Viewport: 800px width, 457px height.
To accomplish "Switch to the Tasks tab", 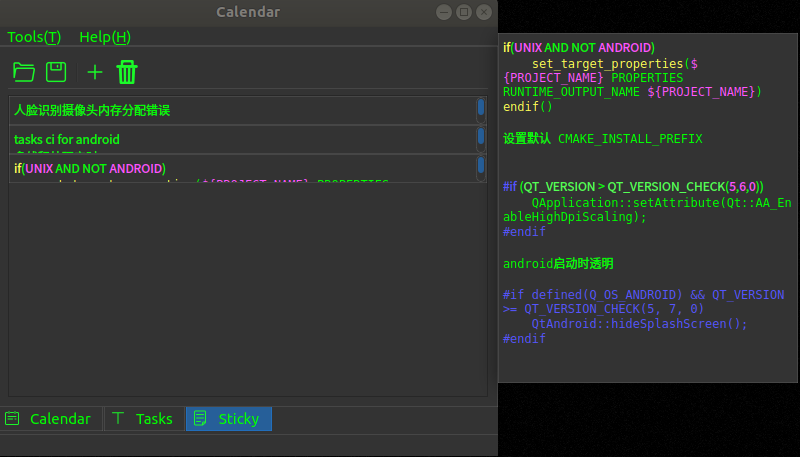I will 144,419.
